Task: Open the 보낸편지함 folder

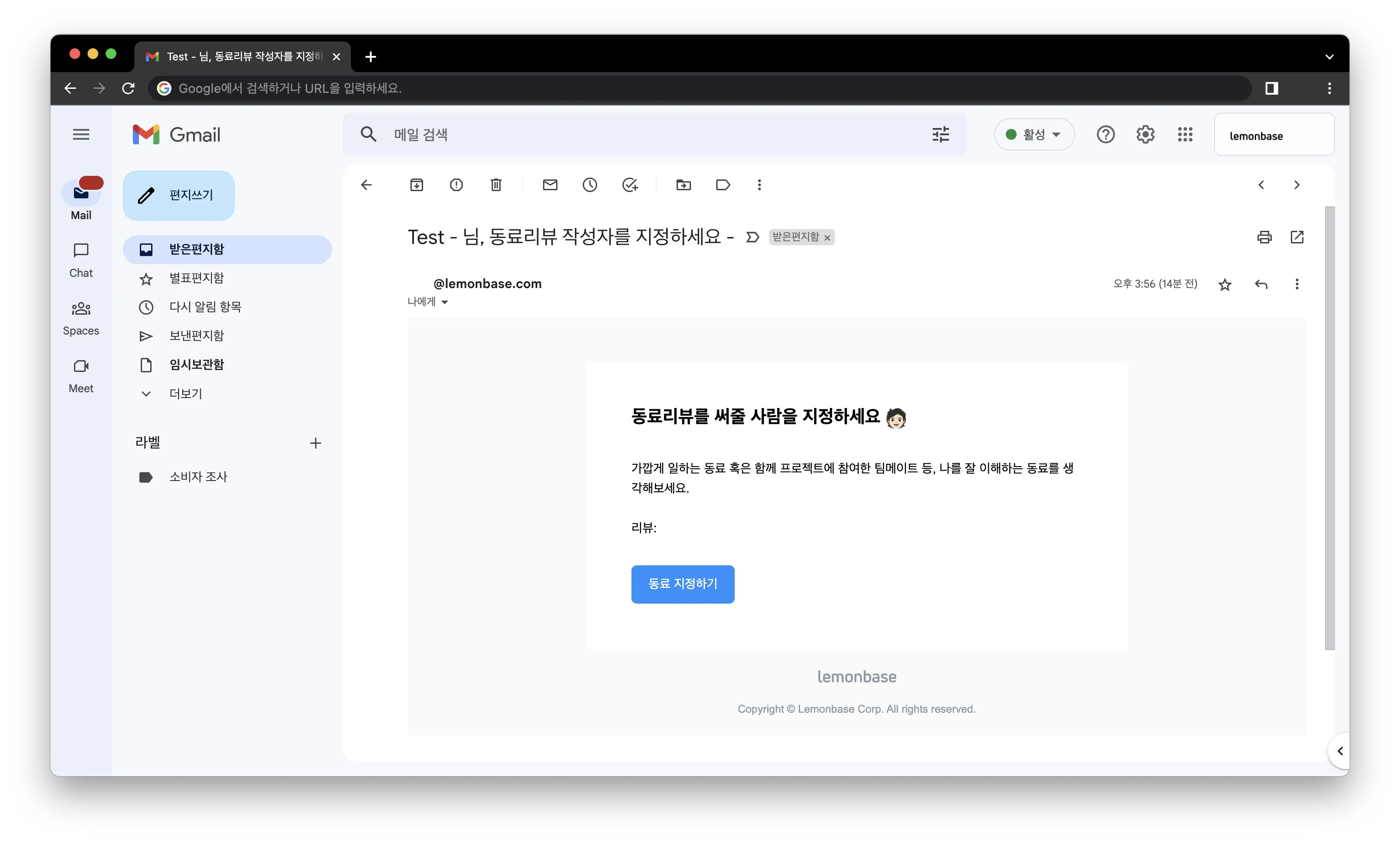Action: 227,336
